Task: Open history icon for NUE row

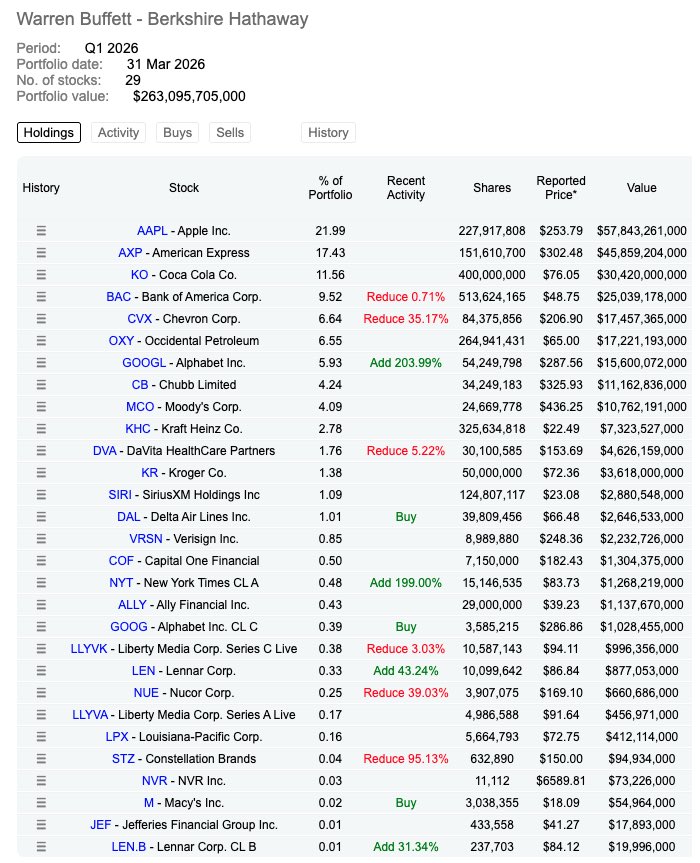Action: (41, 693)
